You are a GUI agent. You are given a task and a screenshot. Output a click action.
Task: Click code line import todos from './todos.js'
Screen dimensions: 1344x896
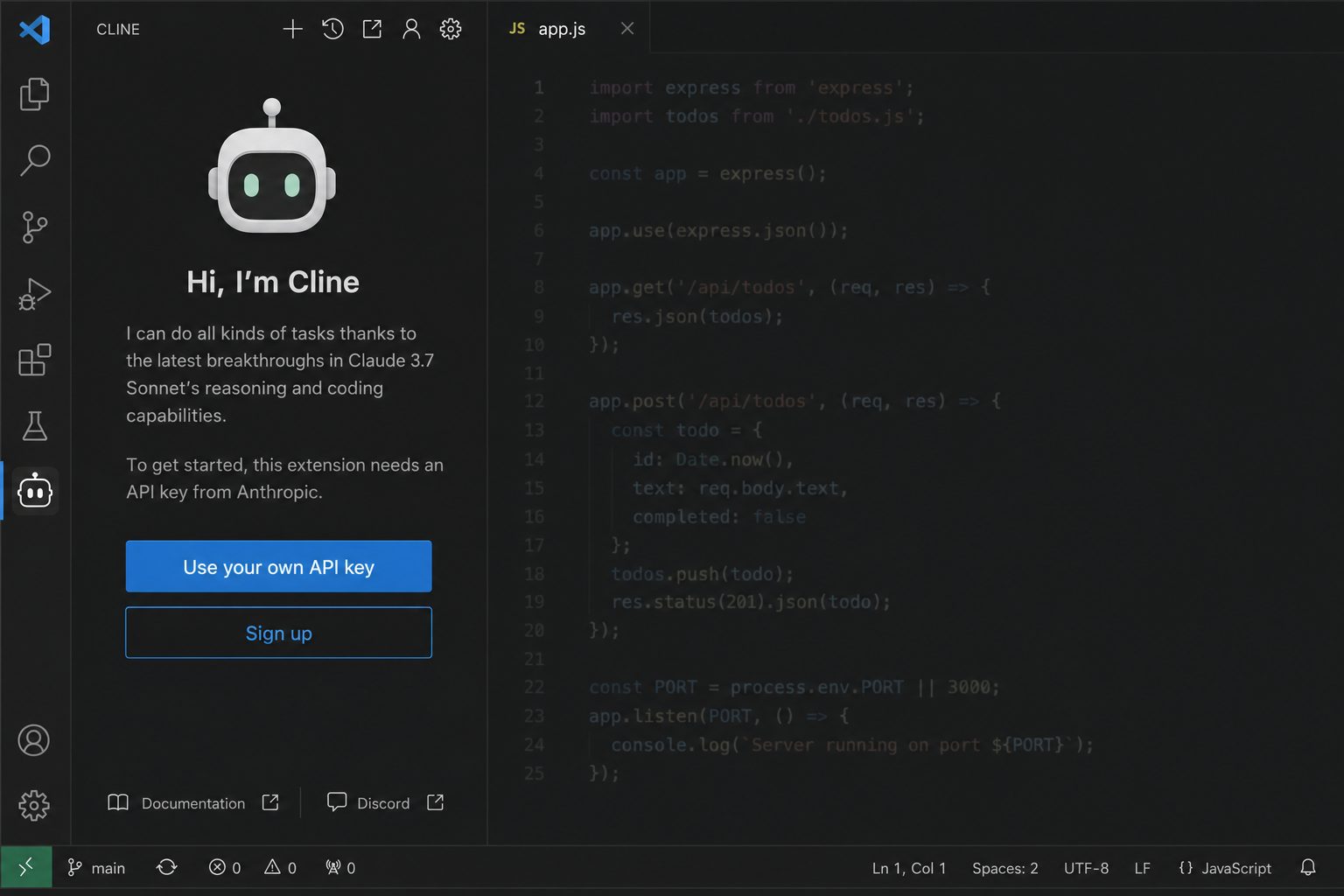(757, 115)
